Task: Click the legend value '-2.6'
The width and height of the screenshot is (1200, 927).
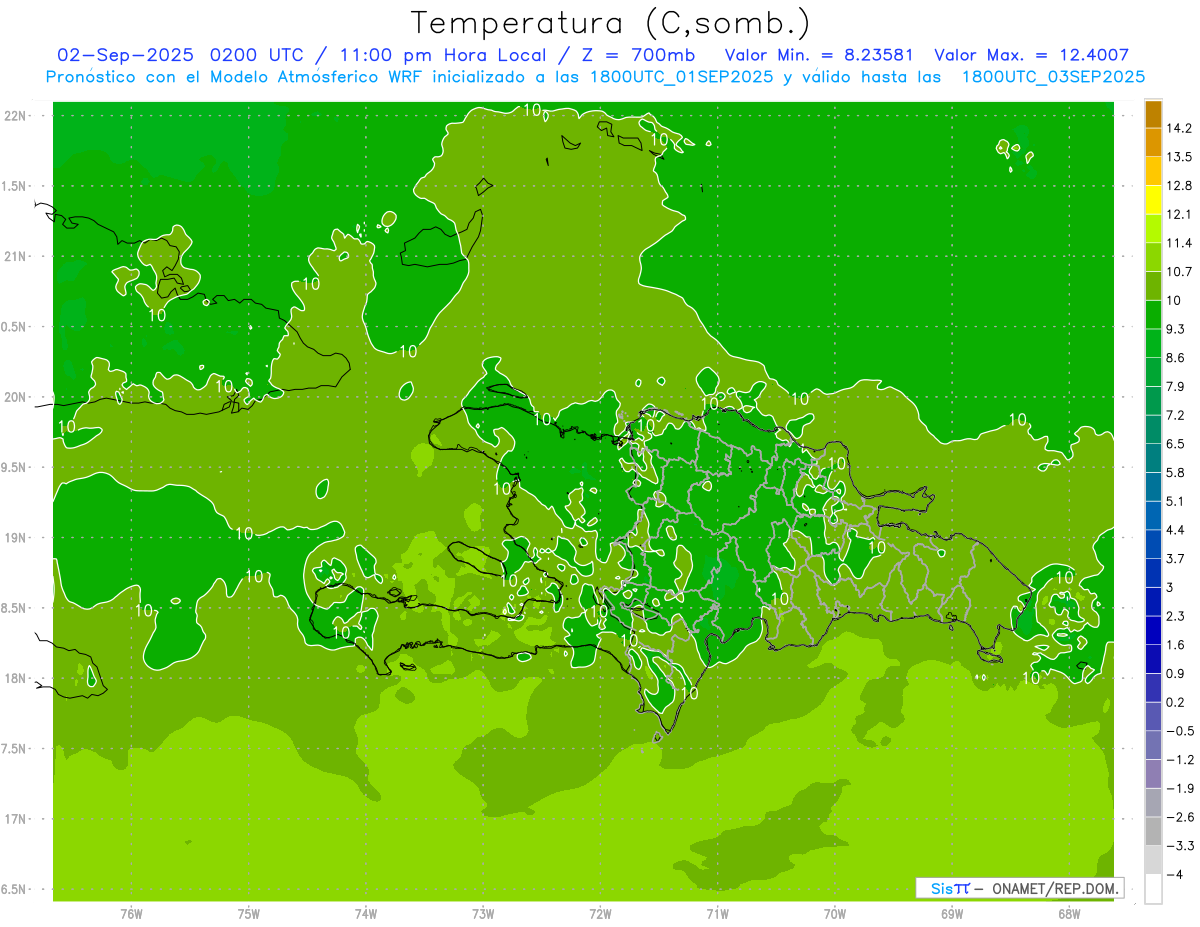Action: click(1180, 817)
